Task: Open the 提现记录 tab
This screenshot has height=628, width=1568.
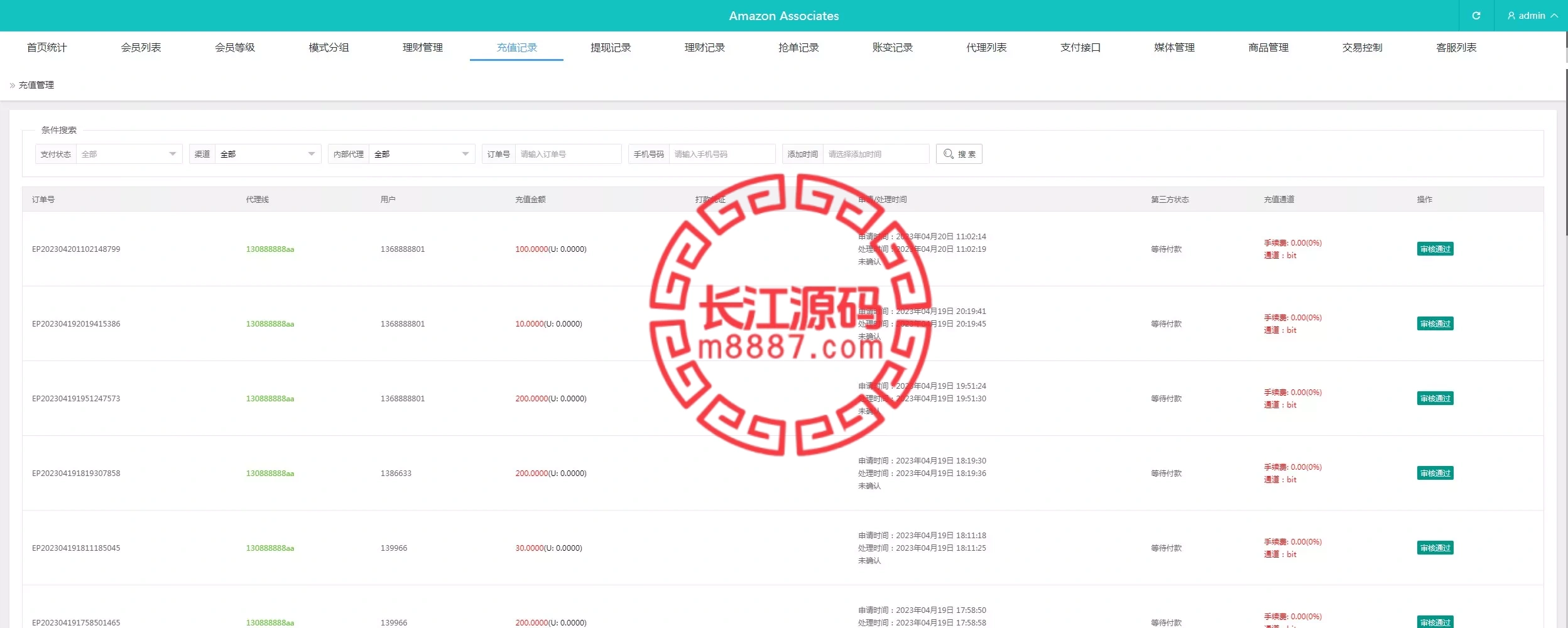Action: pos(611,47)
